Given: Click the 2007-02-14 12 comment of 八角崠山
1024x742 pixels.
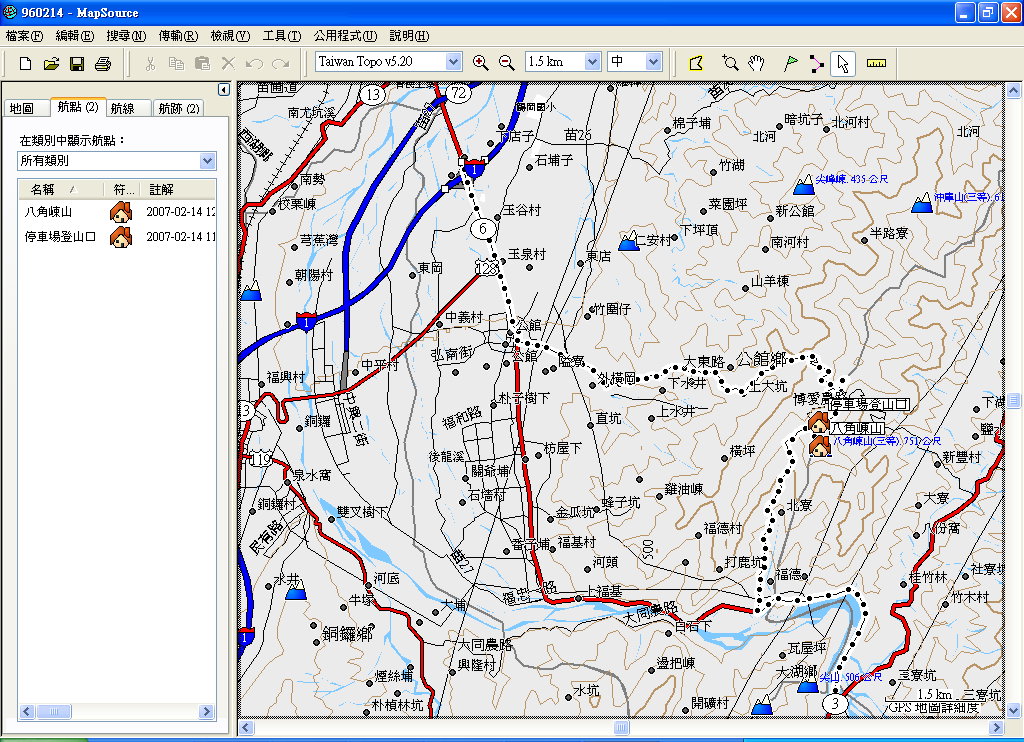Looking at the screenshot, I should pyautogui.click(x=181, y=212).
